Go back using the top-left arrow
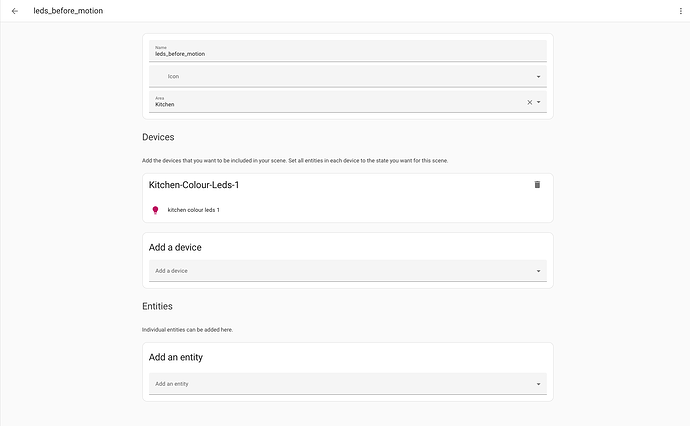690x426 pixels. tap(15, 11)
